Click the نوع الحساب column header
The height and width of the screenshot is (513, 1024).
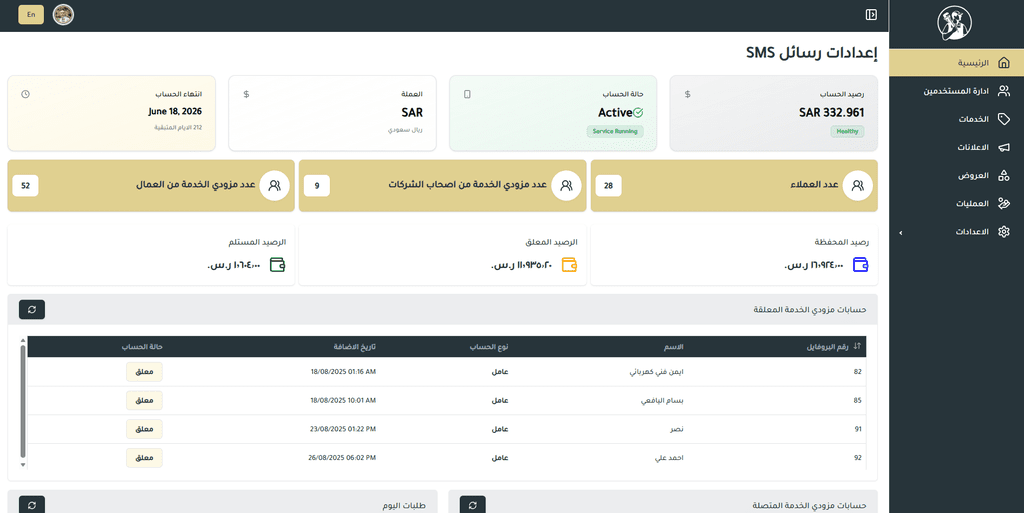point(489,347)
